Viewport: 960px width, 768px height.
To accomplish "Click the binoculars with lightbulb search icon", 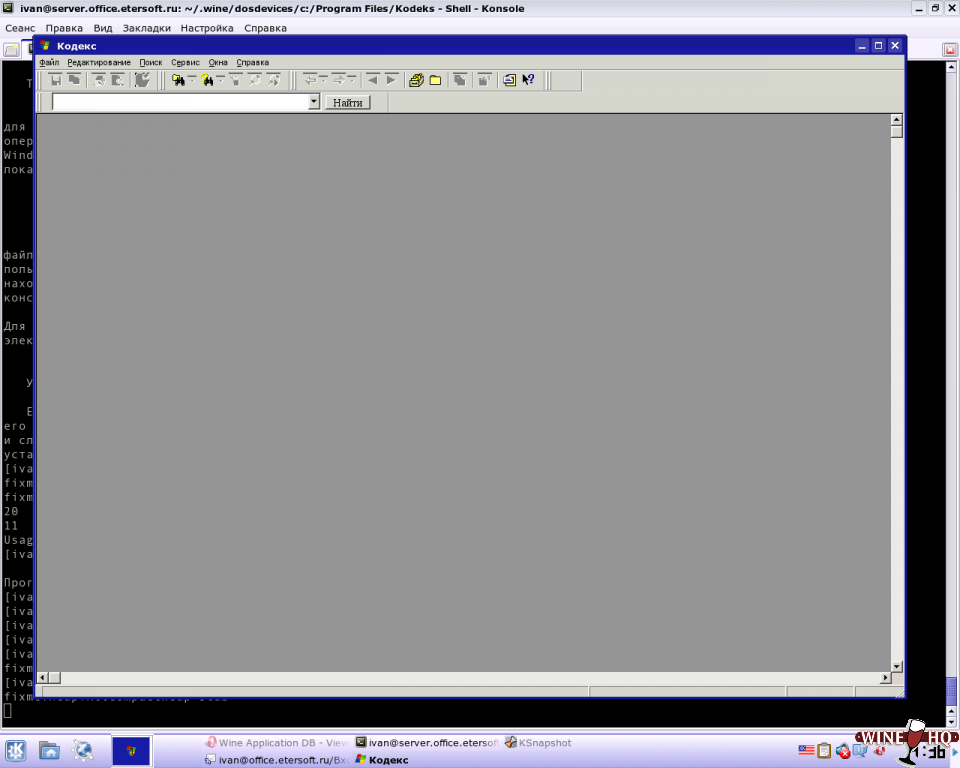I will pyautogui.click(x=207, y=80).
